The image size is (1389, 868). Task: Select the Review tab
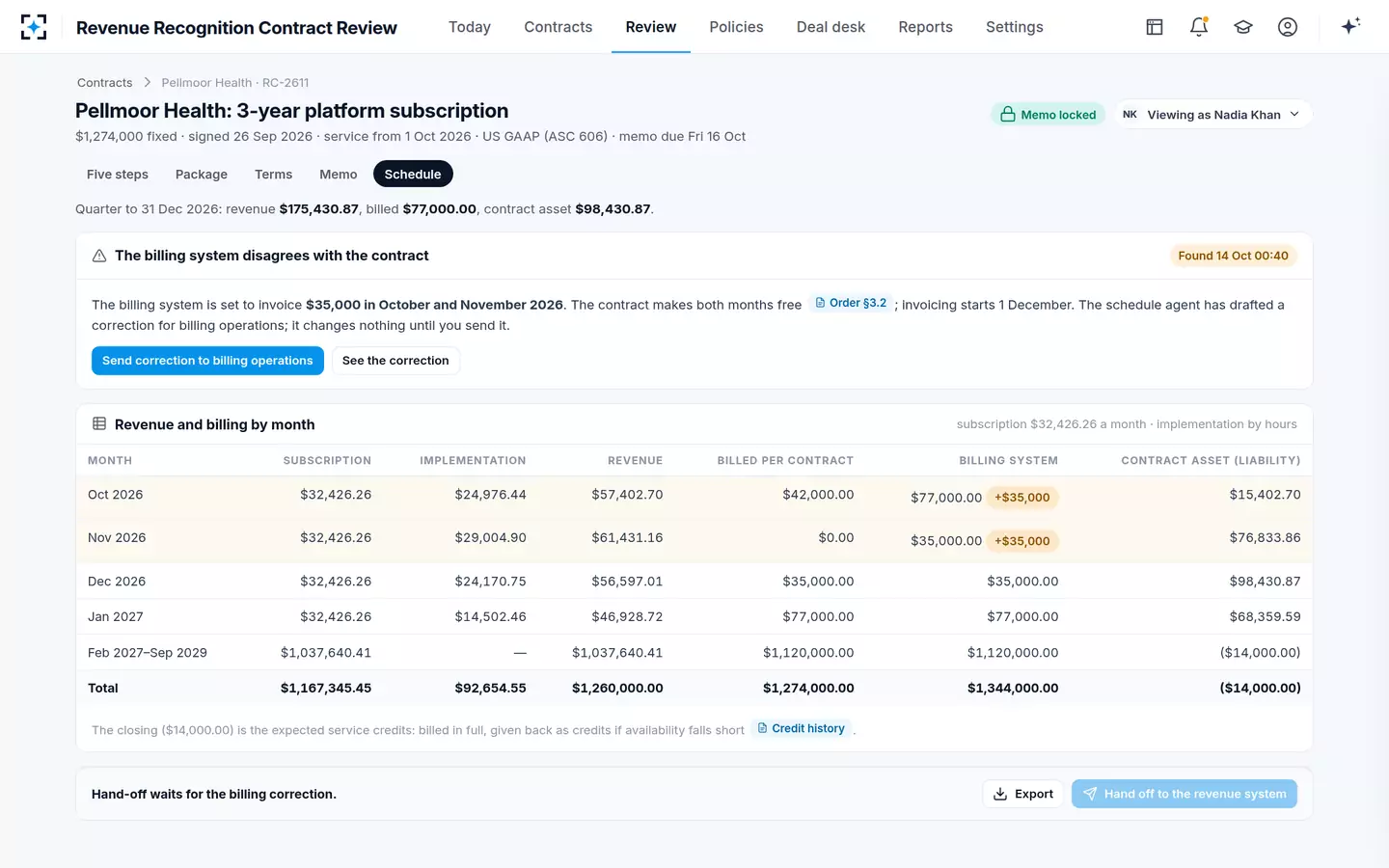pos(651,27)
